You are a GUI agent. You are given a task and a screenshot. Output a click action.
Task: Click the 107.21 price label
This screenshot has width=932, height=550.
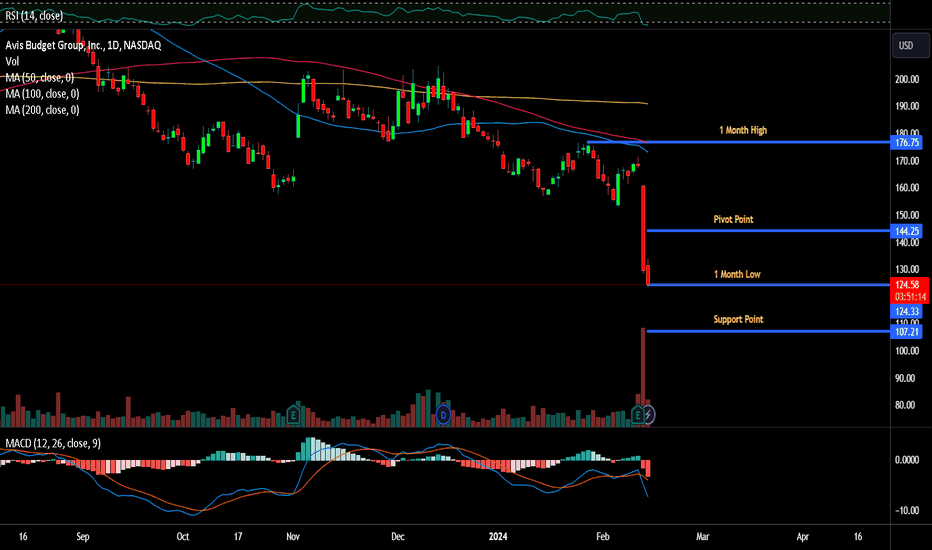(907, 331)
